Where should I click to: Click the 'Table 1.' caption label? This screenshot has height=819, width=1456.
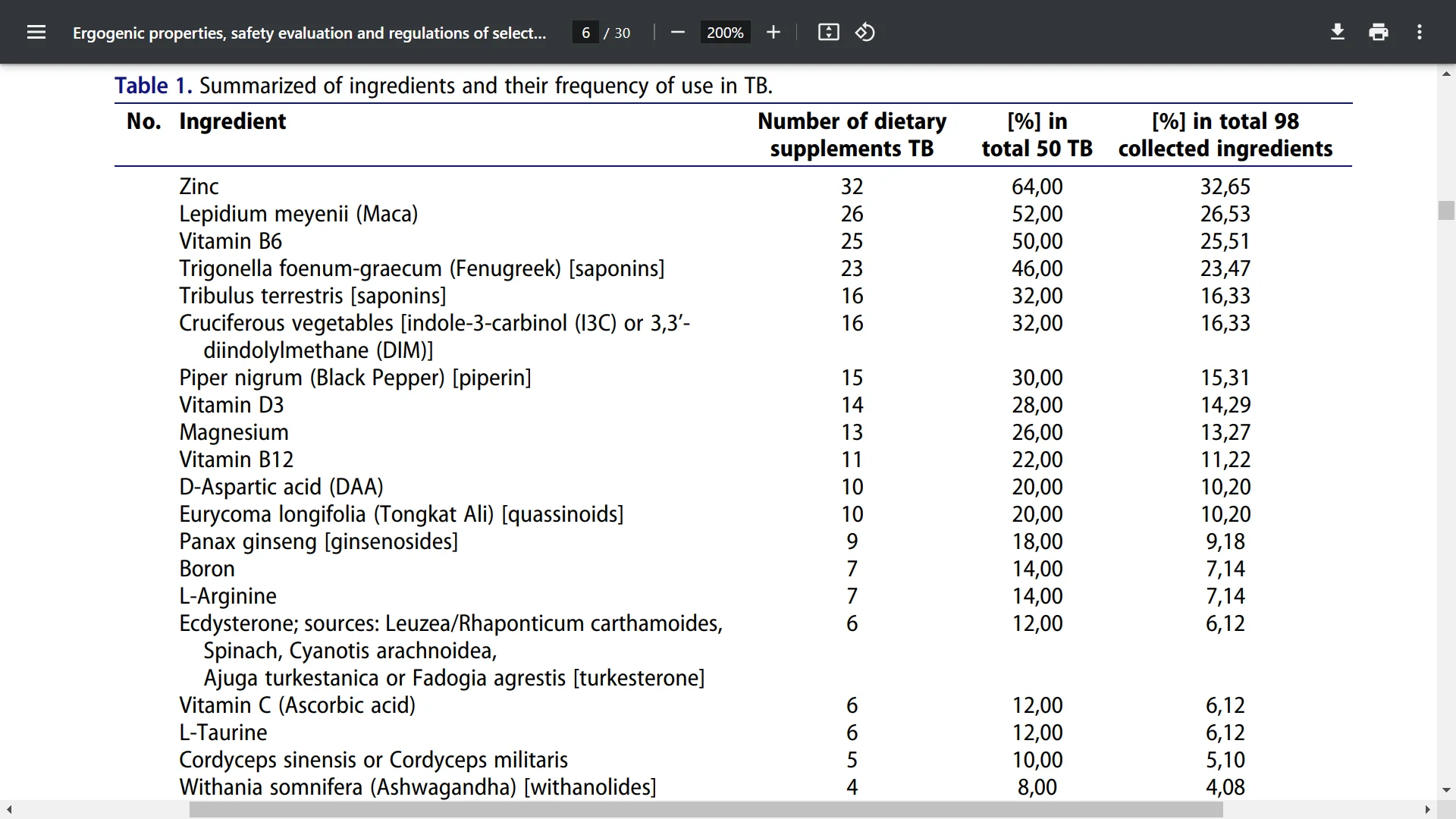153,85
